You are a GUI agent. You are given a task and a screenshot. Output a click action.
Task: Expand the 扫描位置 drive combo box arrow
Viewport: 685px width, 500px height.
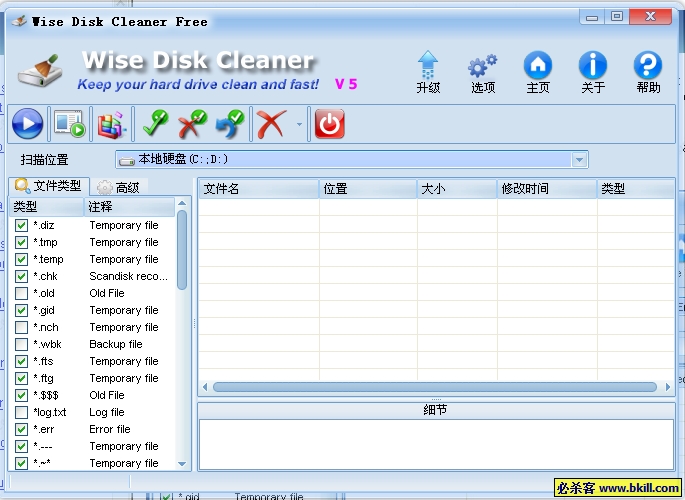(579, 160)
